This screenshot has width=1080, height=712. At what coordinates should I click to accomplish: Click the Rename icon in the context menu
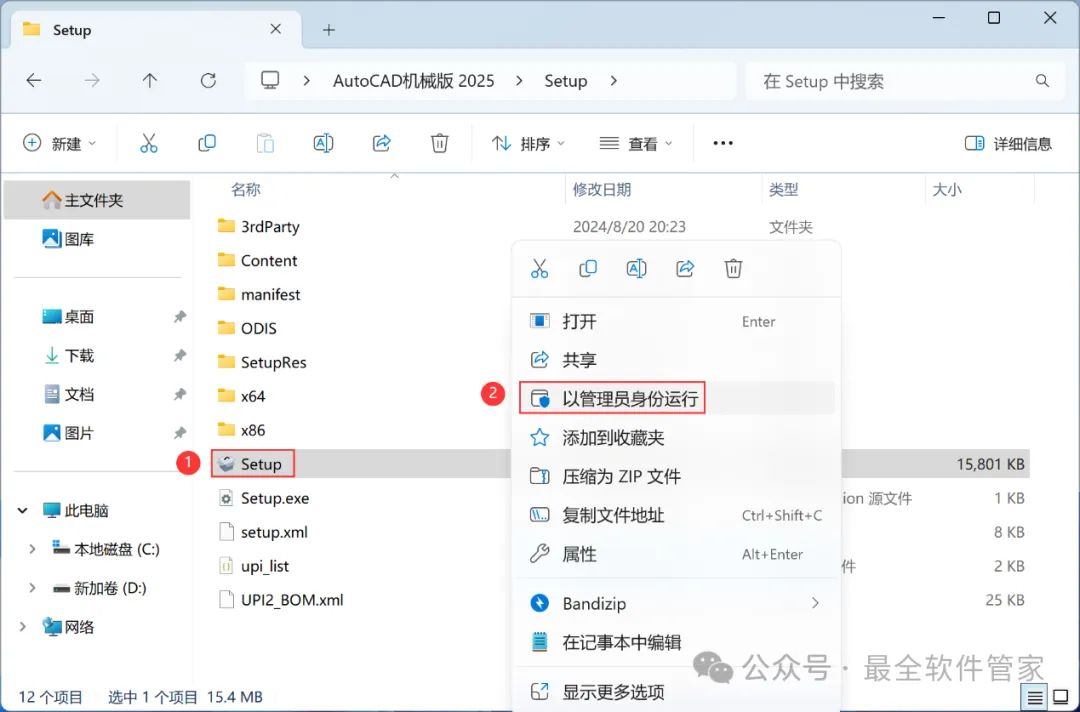point(636,269)
